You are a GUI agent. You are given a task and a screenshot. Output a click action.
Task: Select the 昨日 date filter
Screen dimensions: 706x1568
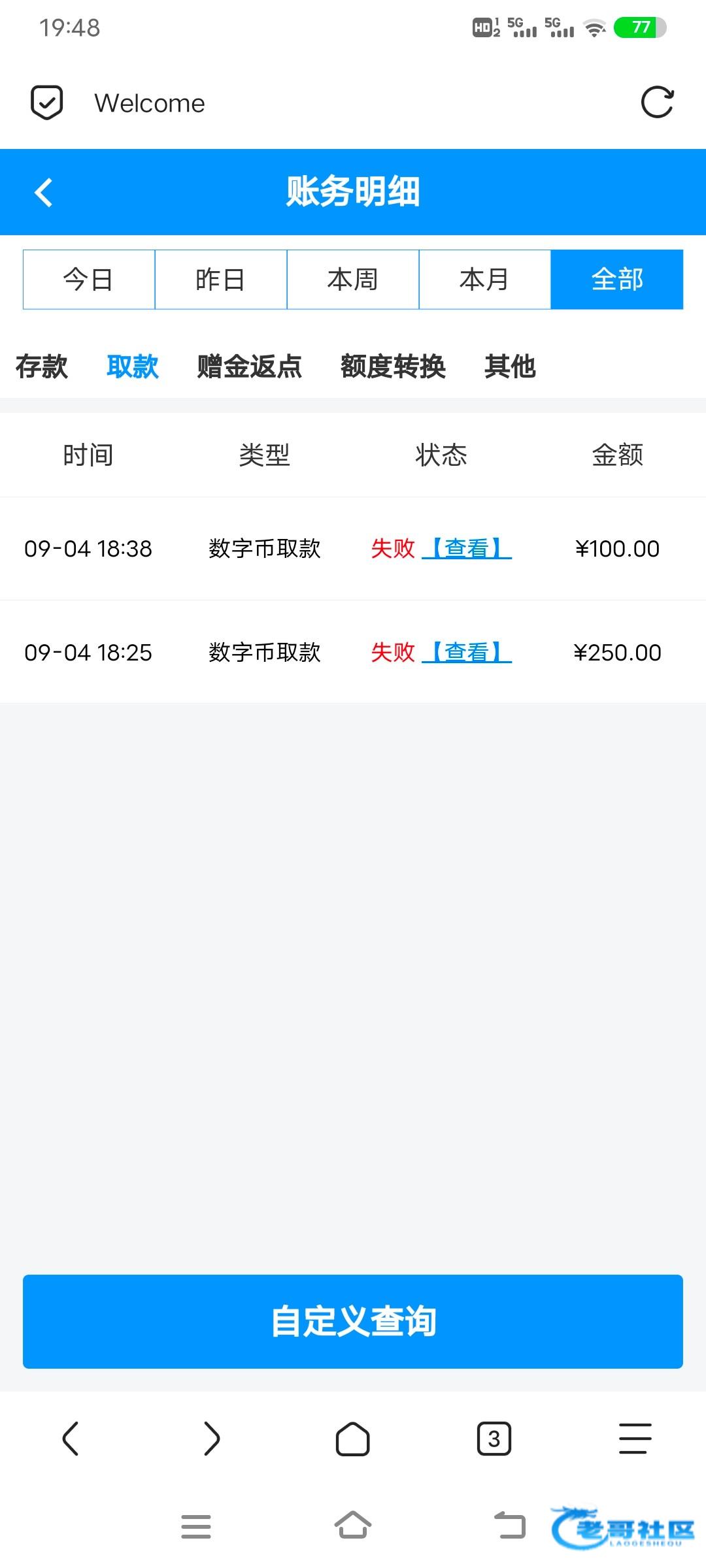pos(221,280)
